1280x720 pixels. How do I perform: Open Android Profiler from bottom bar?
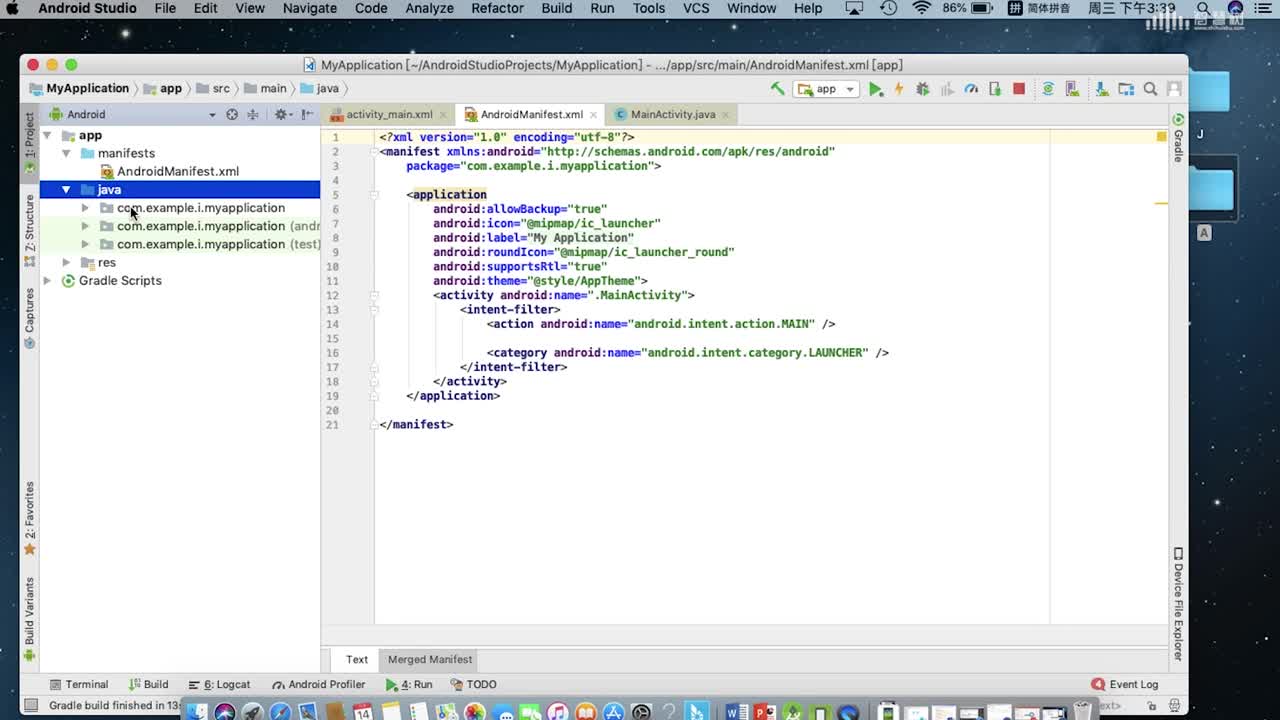point(318,685)
